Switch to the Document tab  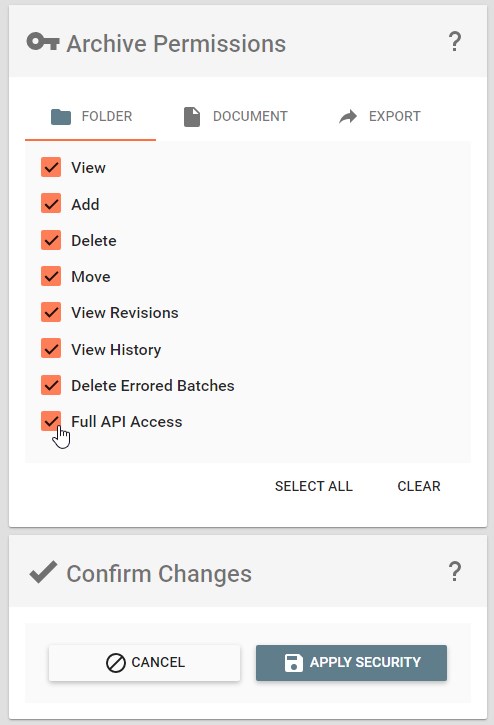pos(235,117)
